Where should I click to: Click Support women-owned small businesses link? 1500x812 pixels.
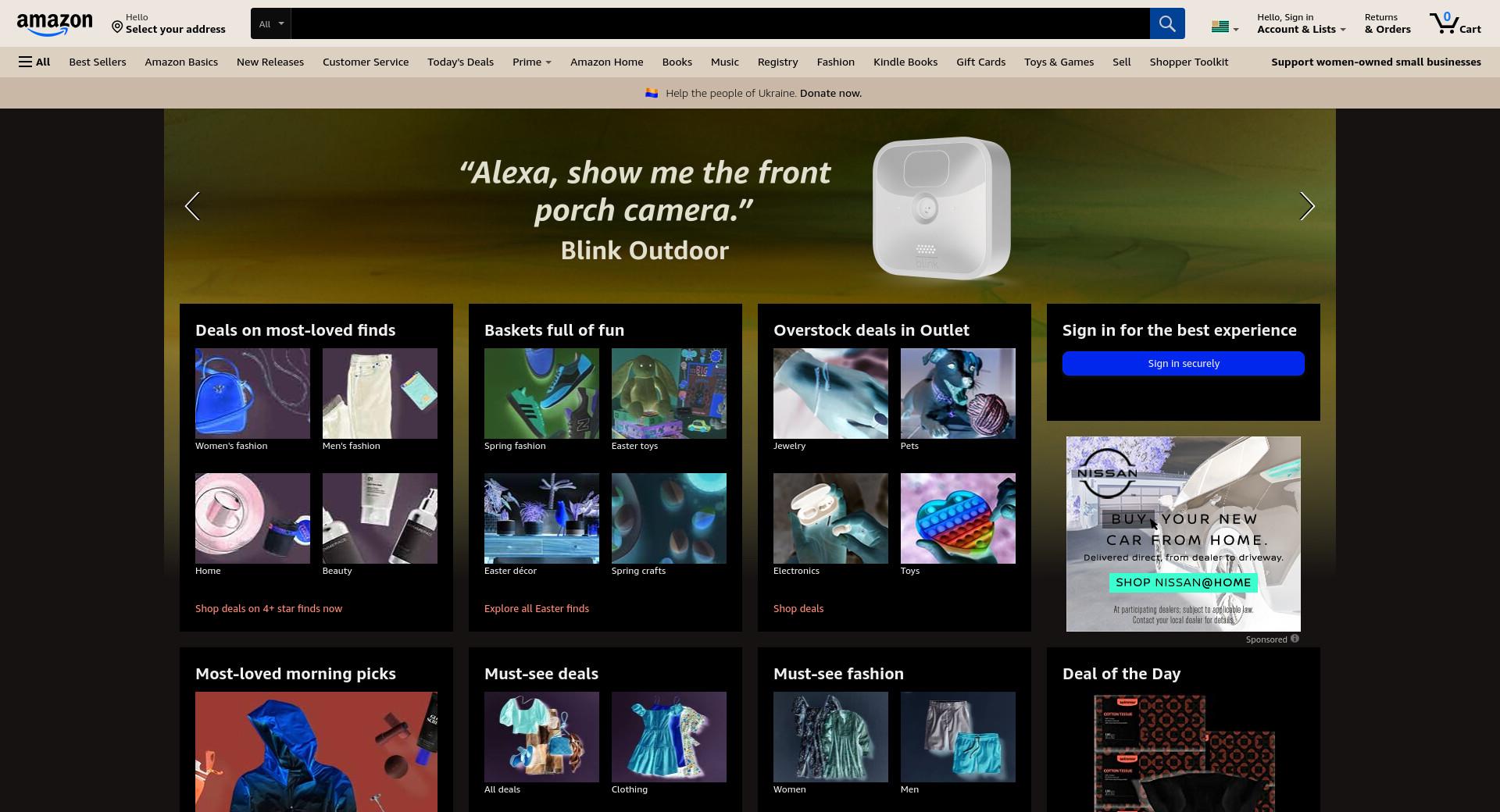click(1376, 62)
